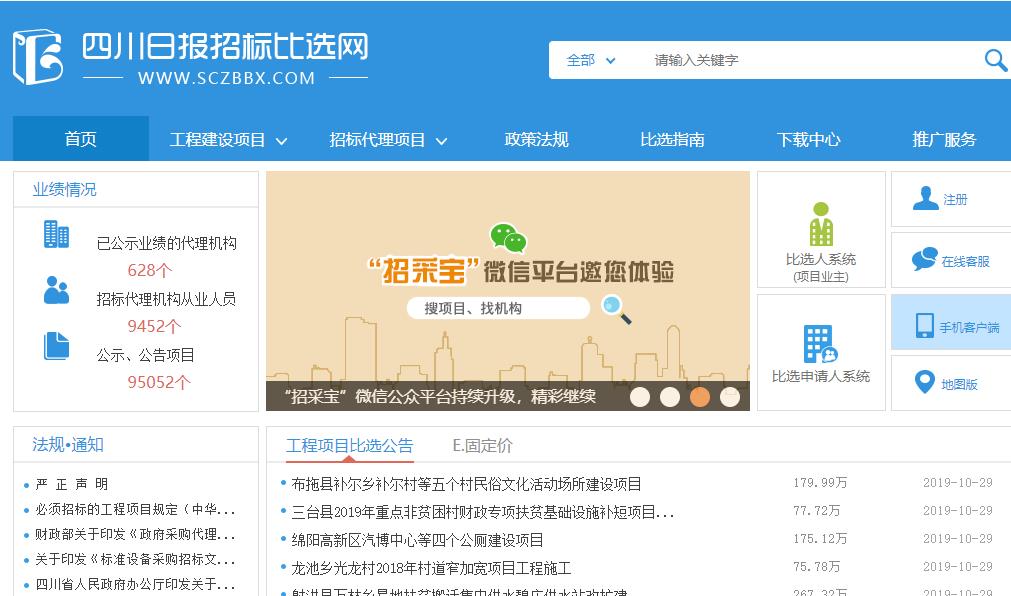Click the agency building icon in 业绩情况

(x=56, y=234)
